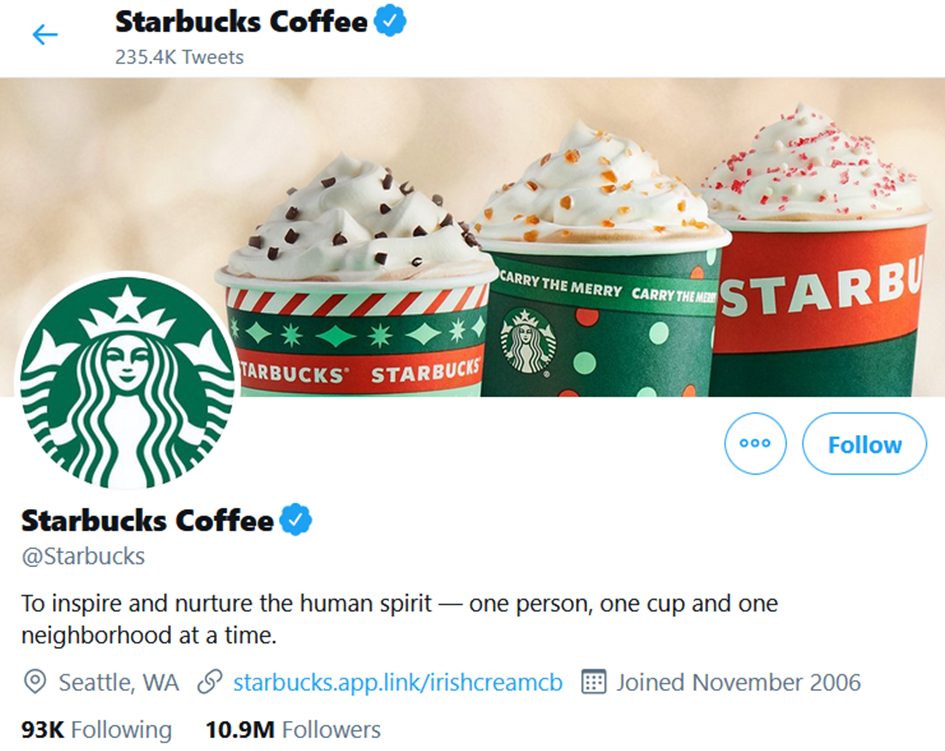The image size is (945, 751).
Task: Click the Joined November 2006 text
Action: 738,683
